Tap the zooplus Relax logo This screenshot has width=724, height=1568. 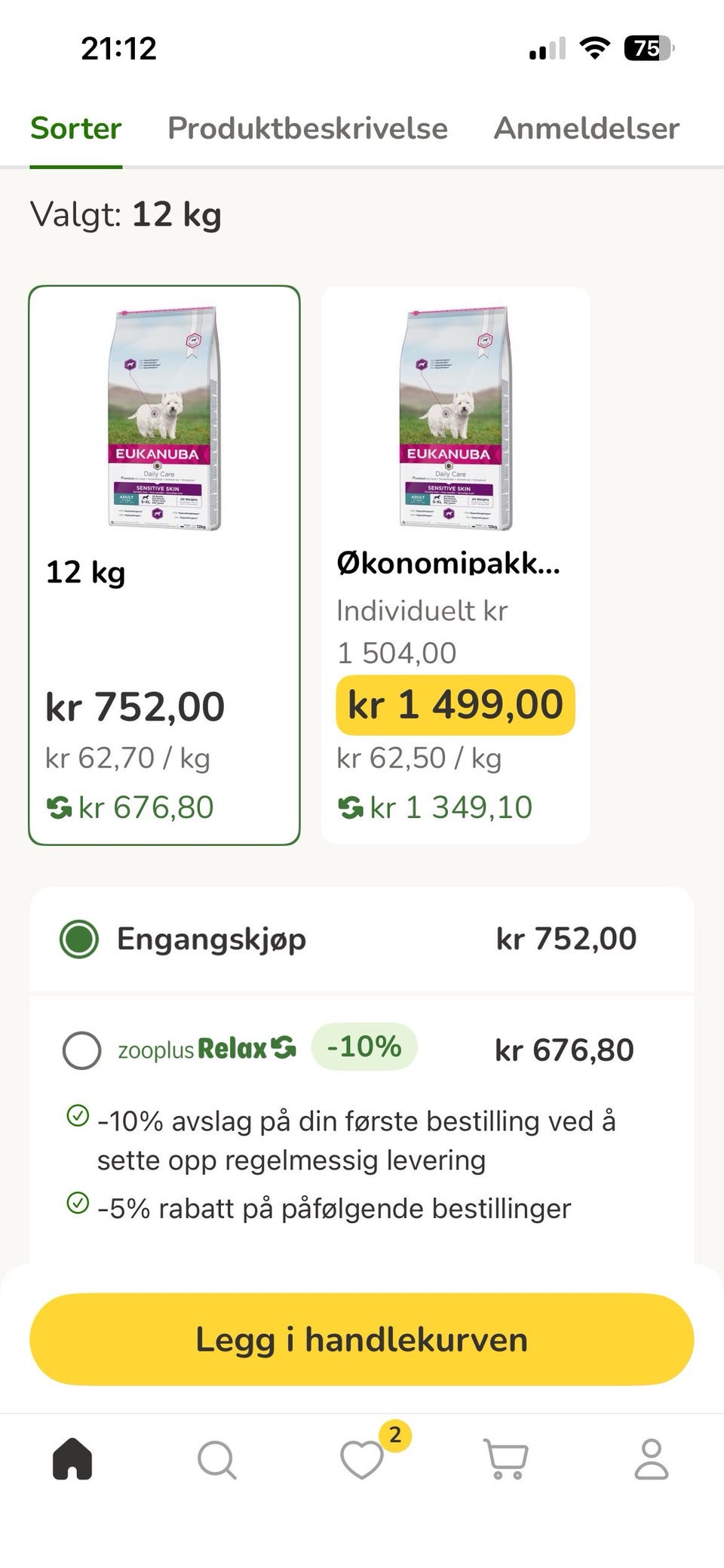click(207, 1049)
